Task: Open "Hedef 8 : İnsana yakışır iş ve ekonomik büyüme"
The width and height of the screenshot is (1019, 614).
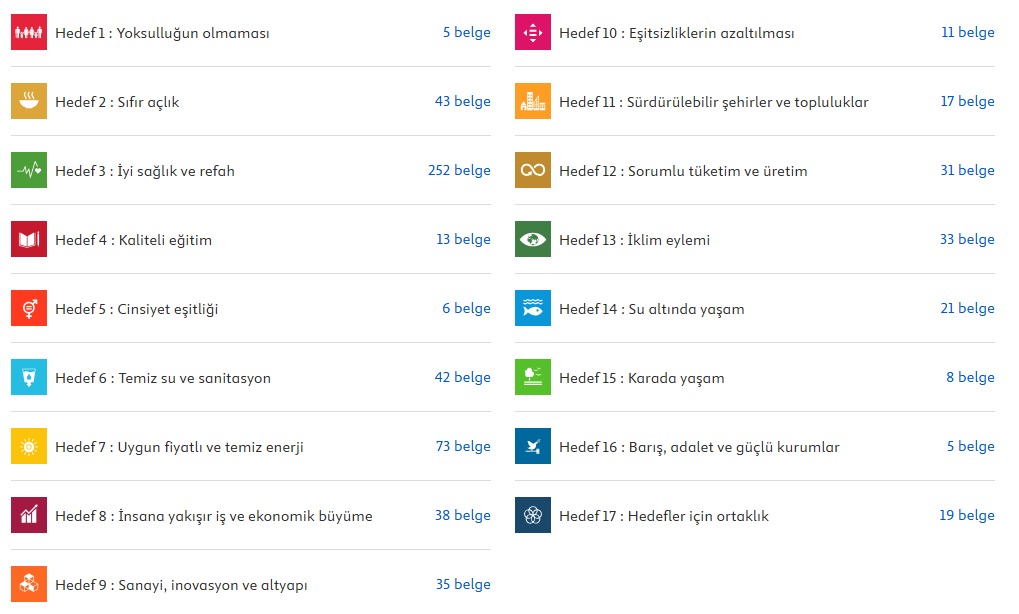Action: (x=213, y=516)
